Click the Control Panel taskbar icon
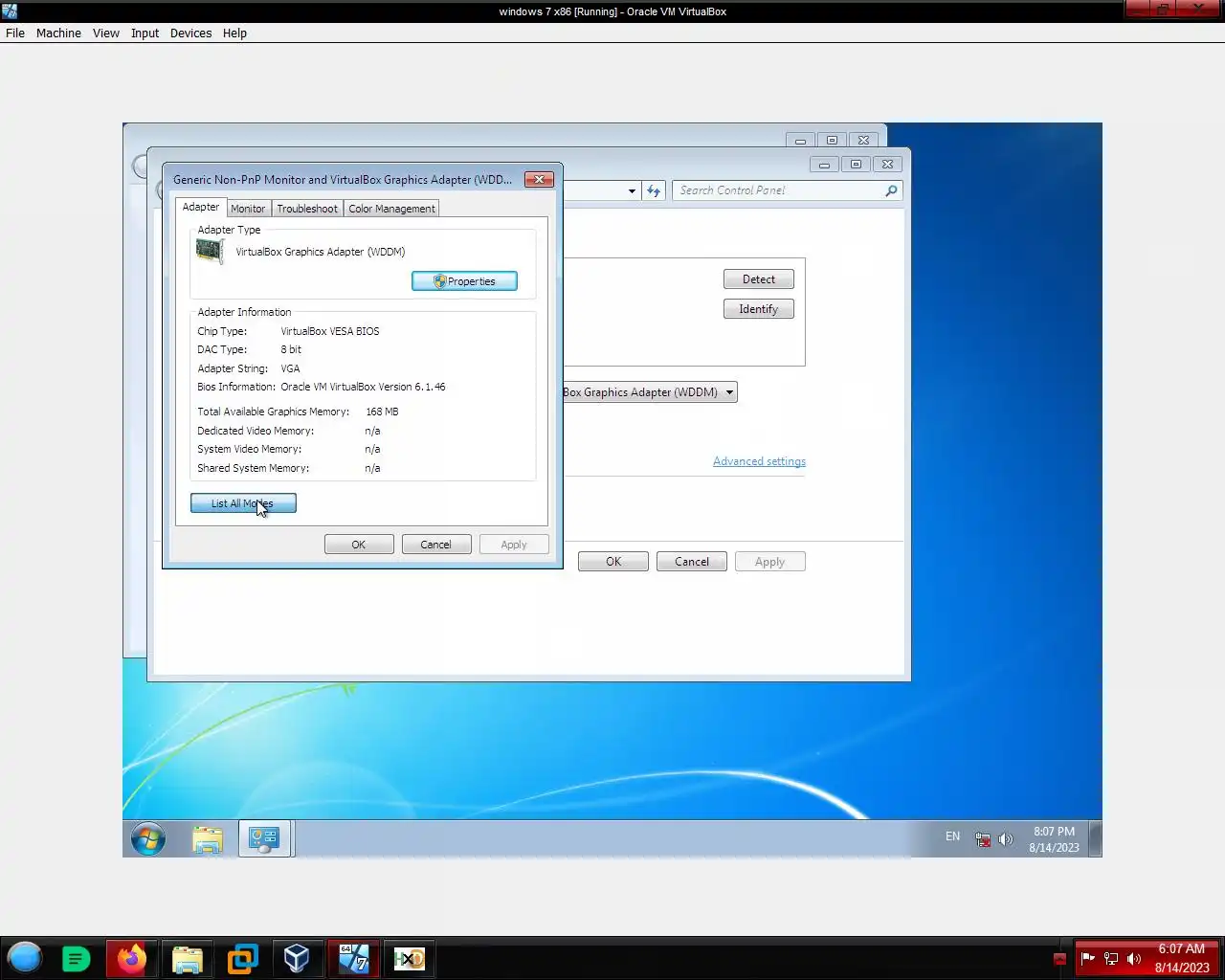 tap(264, 839)
